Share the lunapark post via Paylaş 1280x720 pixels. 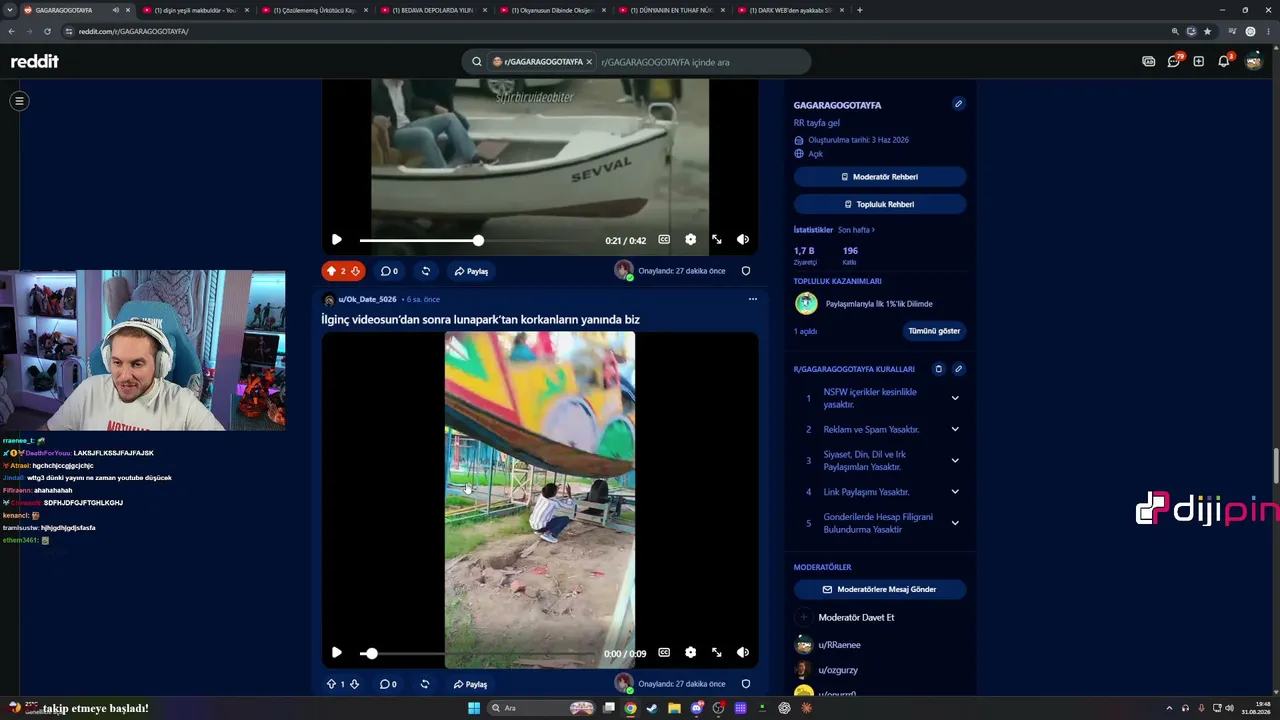coord(470,684)
